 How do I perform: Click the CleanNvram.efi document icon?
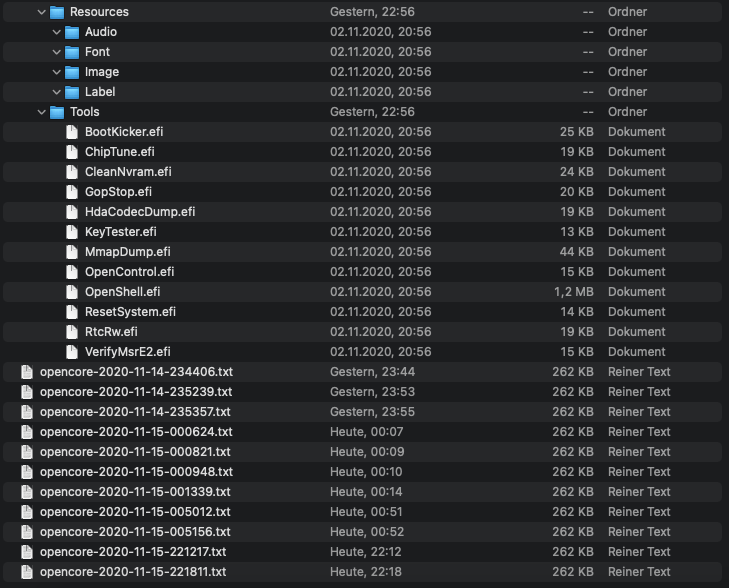coord(72,172)
